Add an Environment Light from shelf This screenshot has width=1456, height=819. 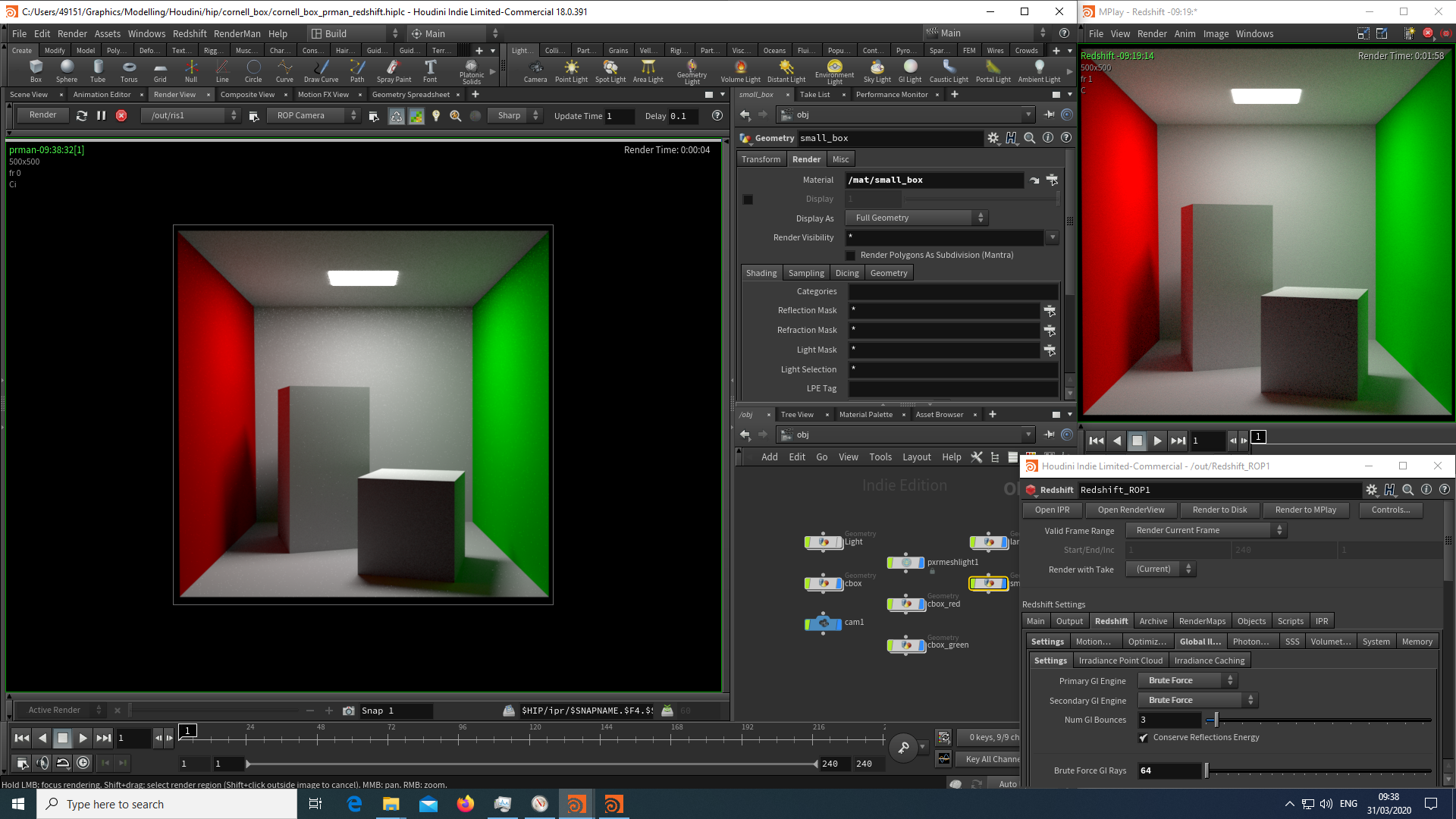834,72
